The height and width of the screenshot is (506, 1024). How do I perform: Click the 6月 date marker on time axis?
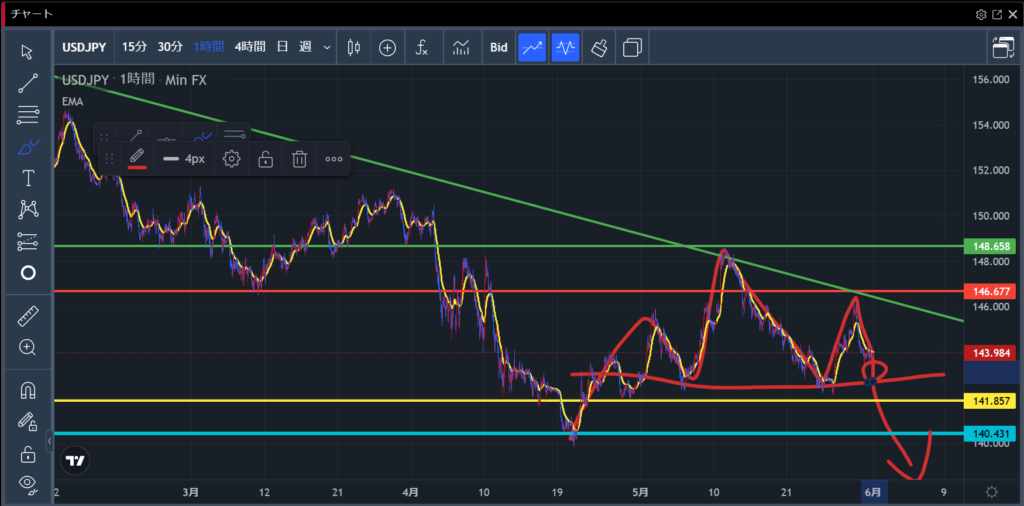click(x=876, y=492)
